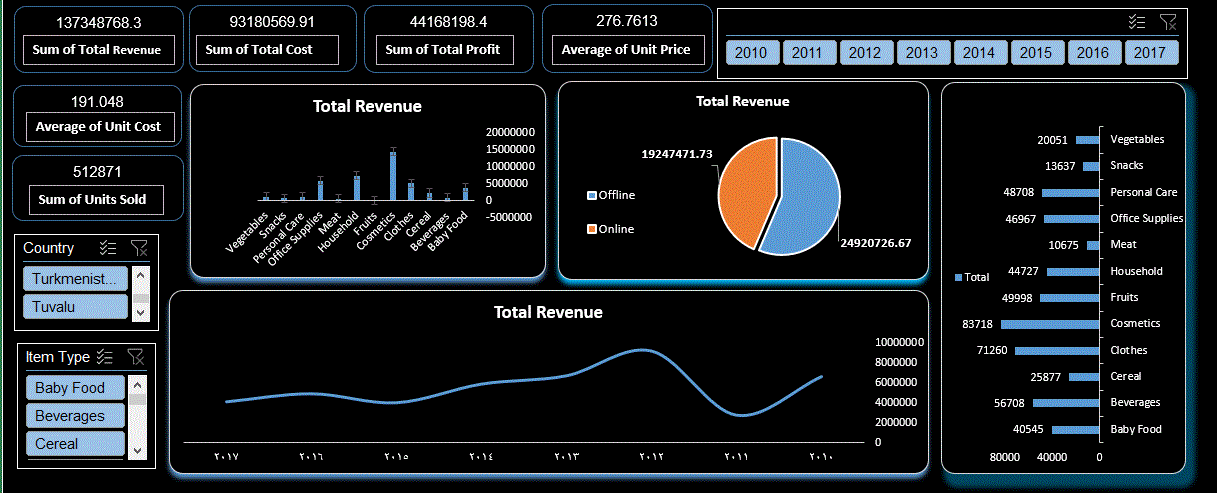The image size is (1217, 493).
Task: Select the pie data label 19247471.73
Action: point(677,154)
